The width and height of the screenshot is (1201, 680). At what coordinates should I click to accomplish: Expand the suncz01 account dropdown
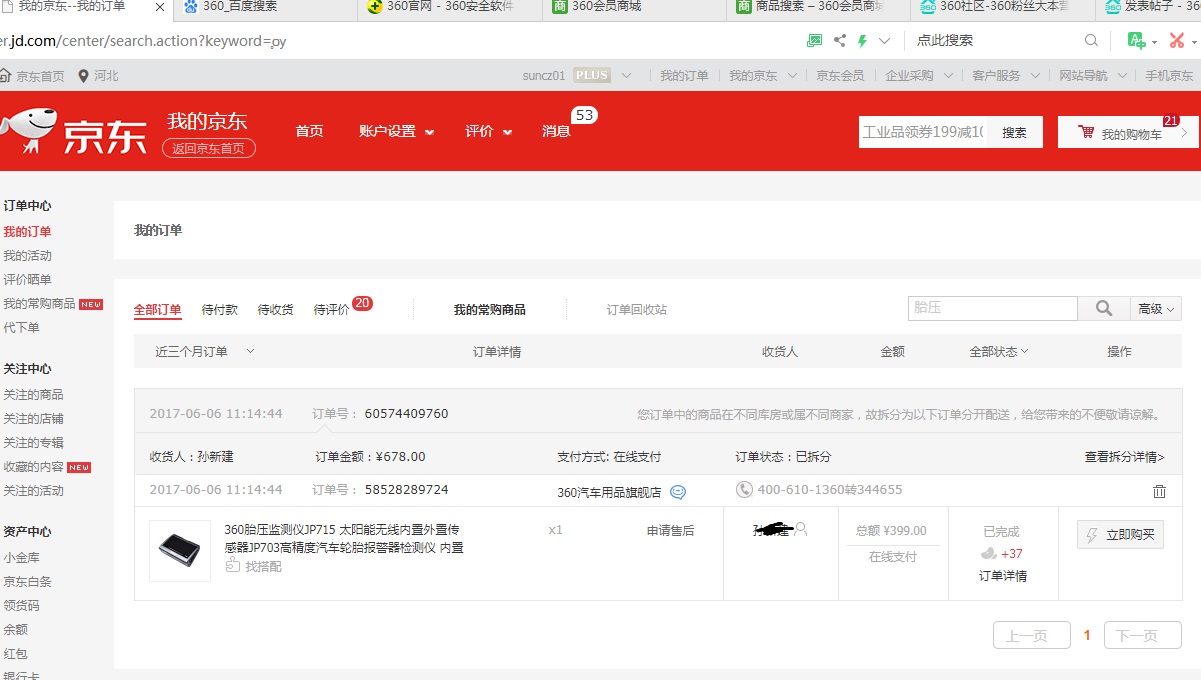tap(627, 76)
